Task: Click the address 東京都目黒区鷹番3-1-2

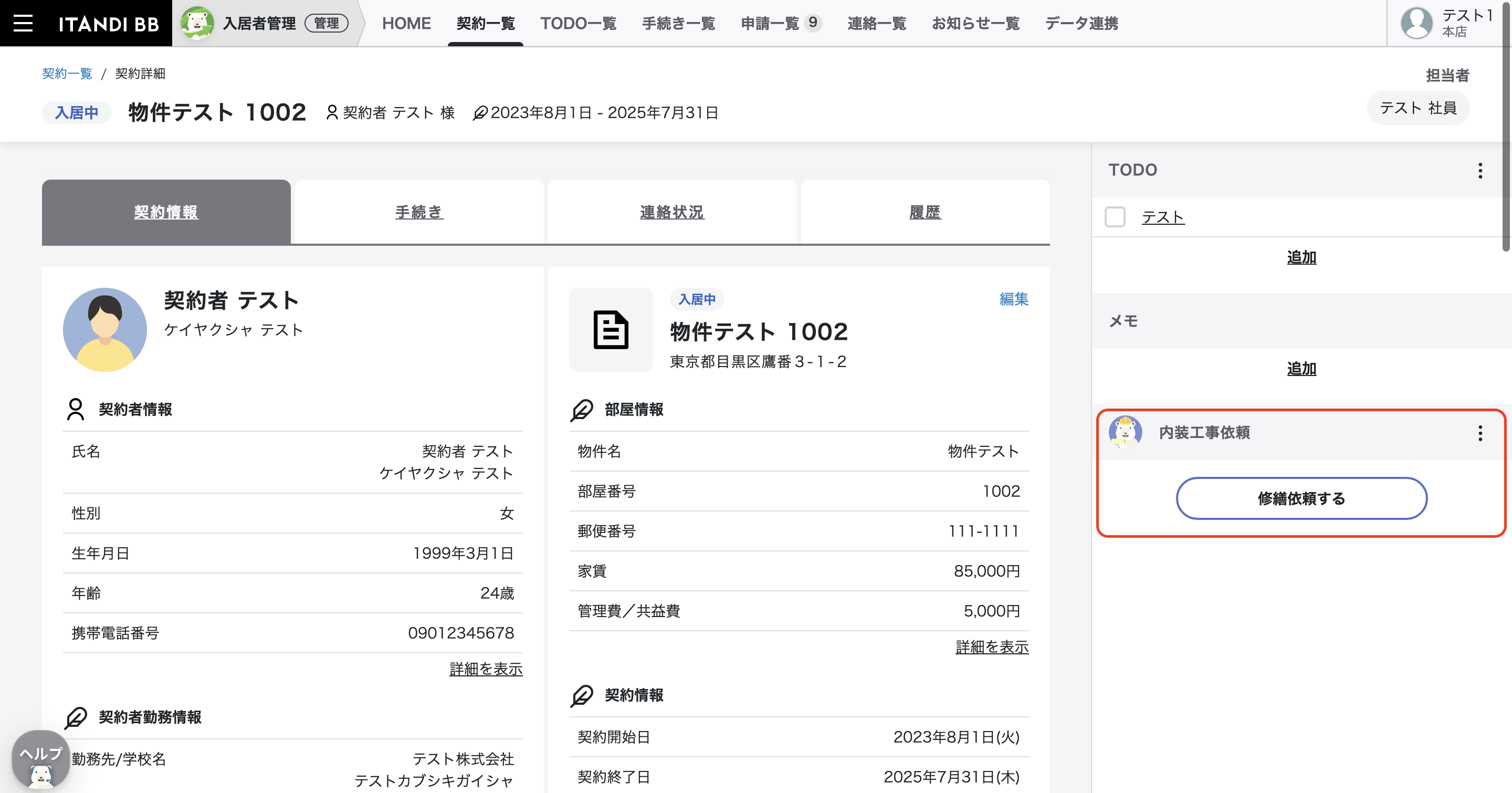Action: click(758, 361)
